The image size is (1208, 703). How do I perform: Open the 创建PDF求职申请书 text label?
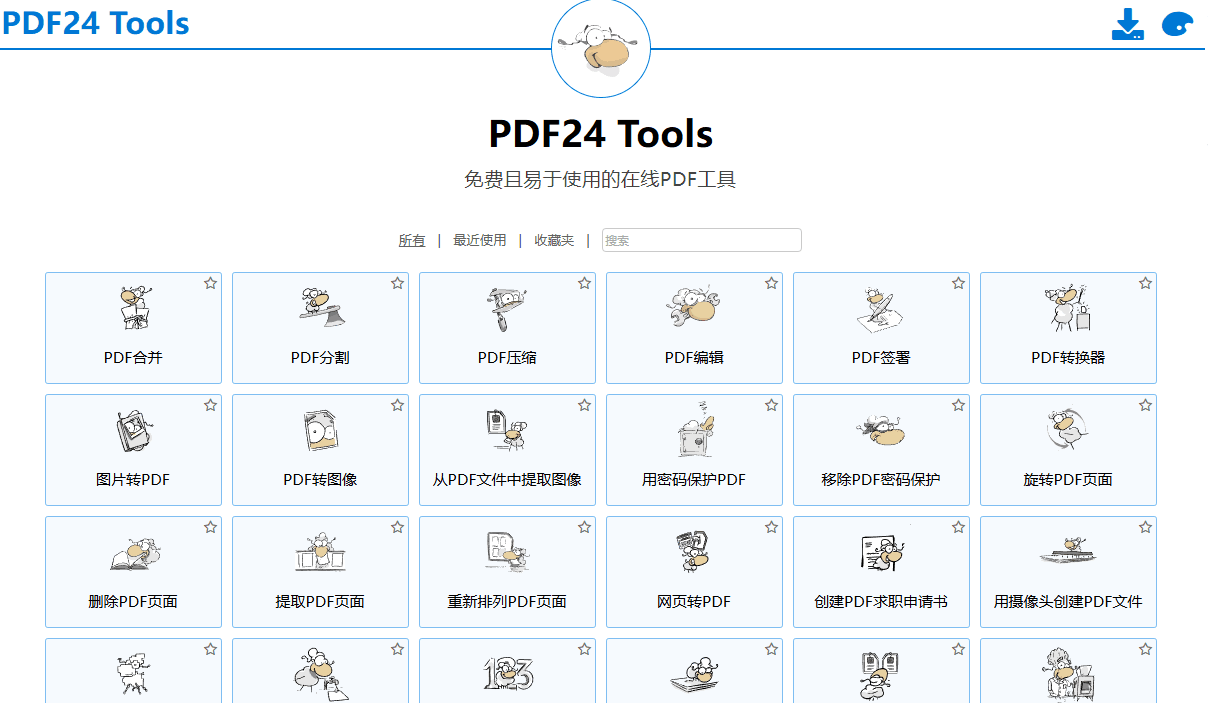[881, 601]
